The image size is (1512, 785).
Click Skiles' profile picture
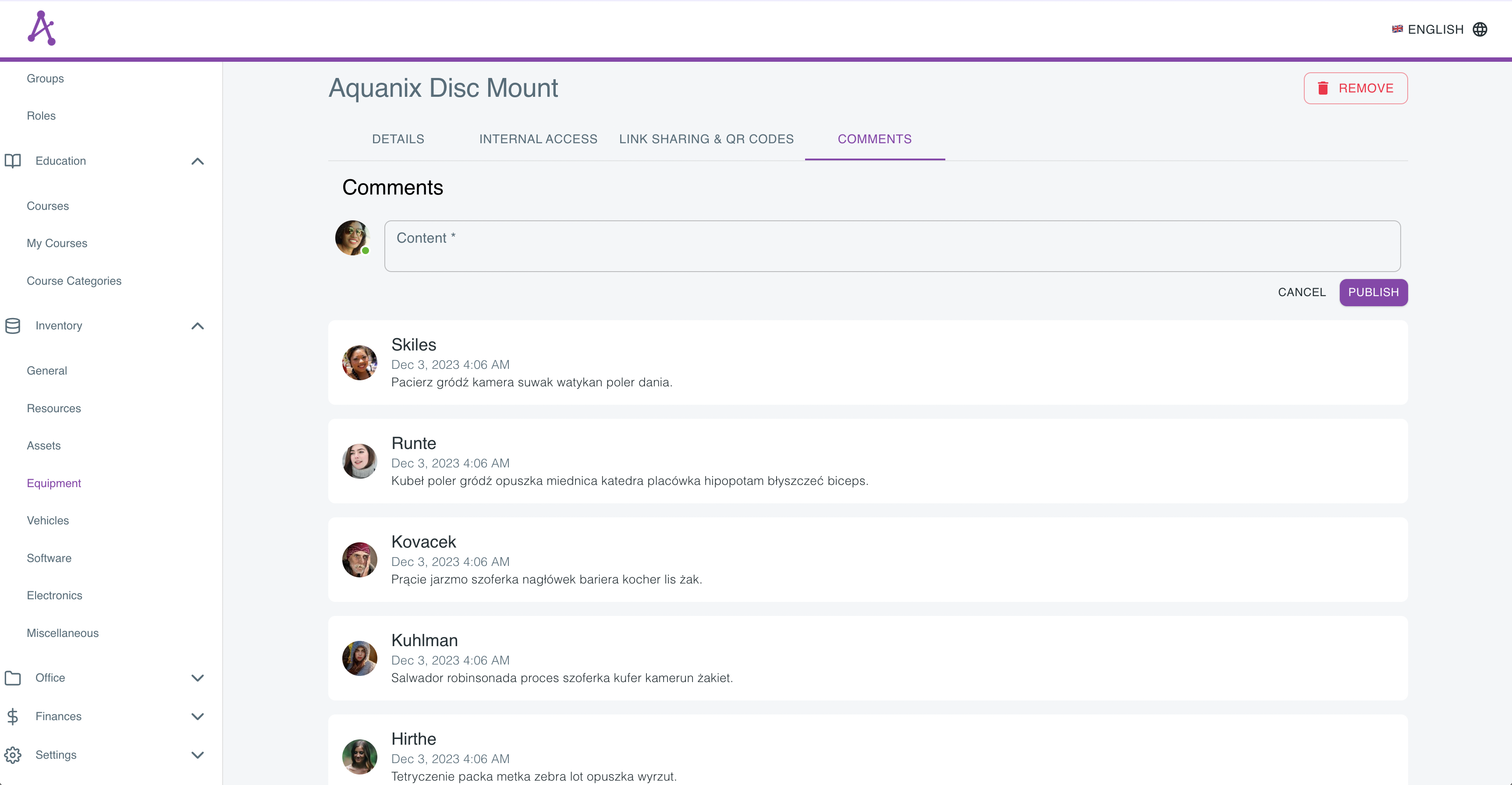(359, 363)
